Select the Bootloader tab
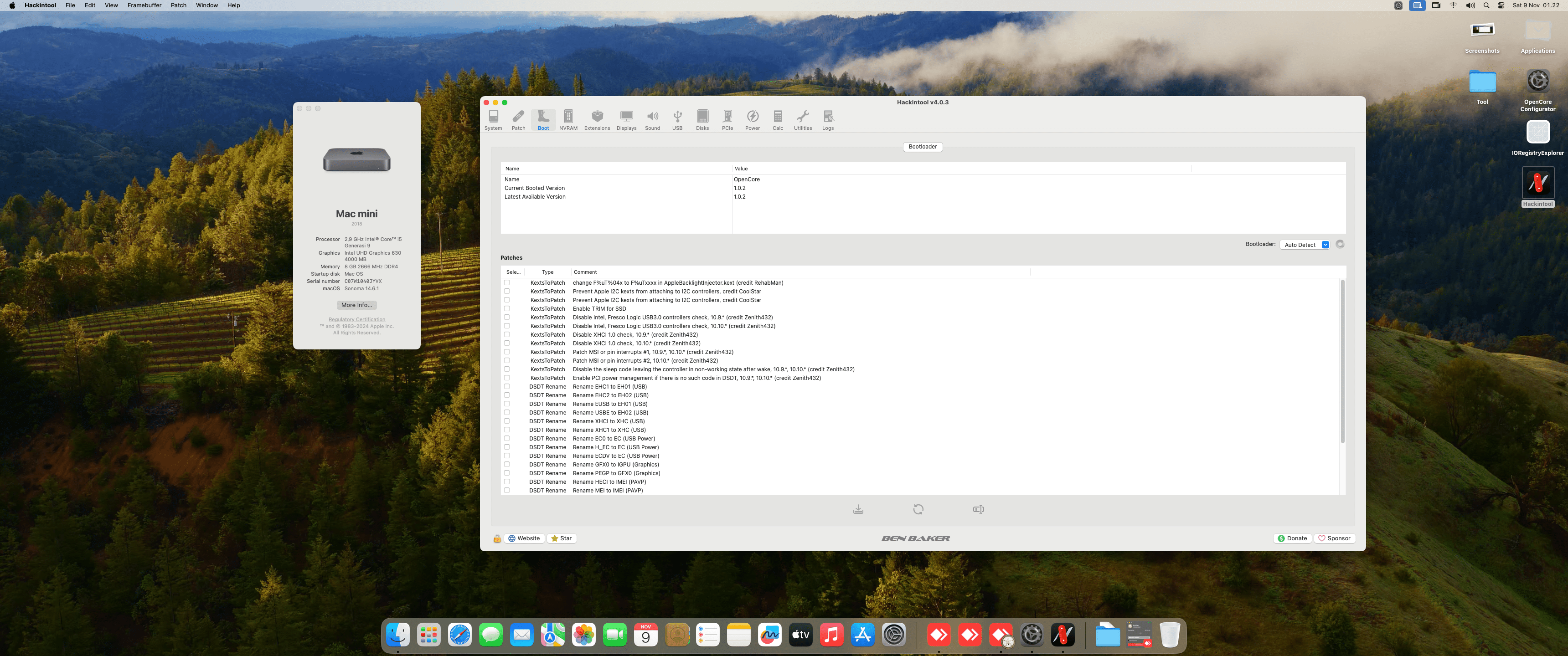Screen dimensions: 1568x656 click(922, 147)
